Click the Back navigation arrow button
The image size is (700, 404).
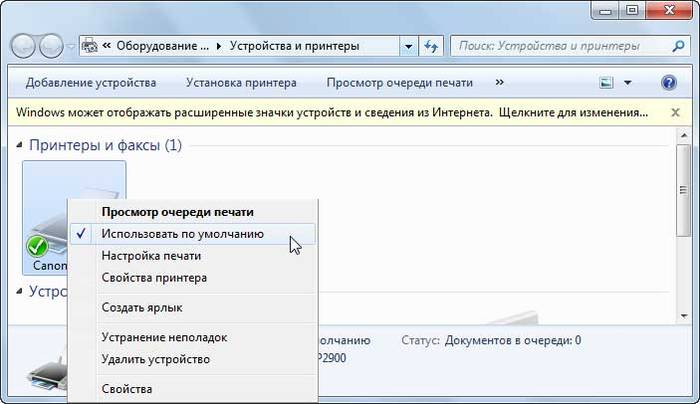pyautogui.click(x=24, y=46)
